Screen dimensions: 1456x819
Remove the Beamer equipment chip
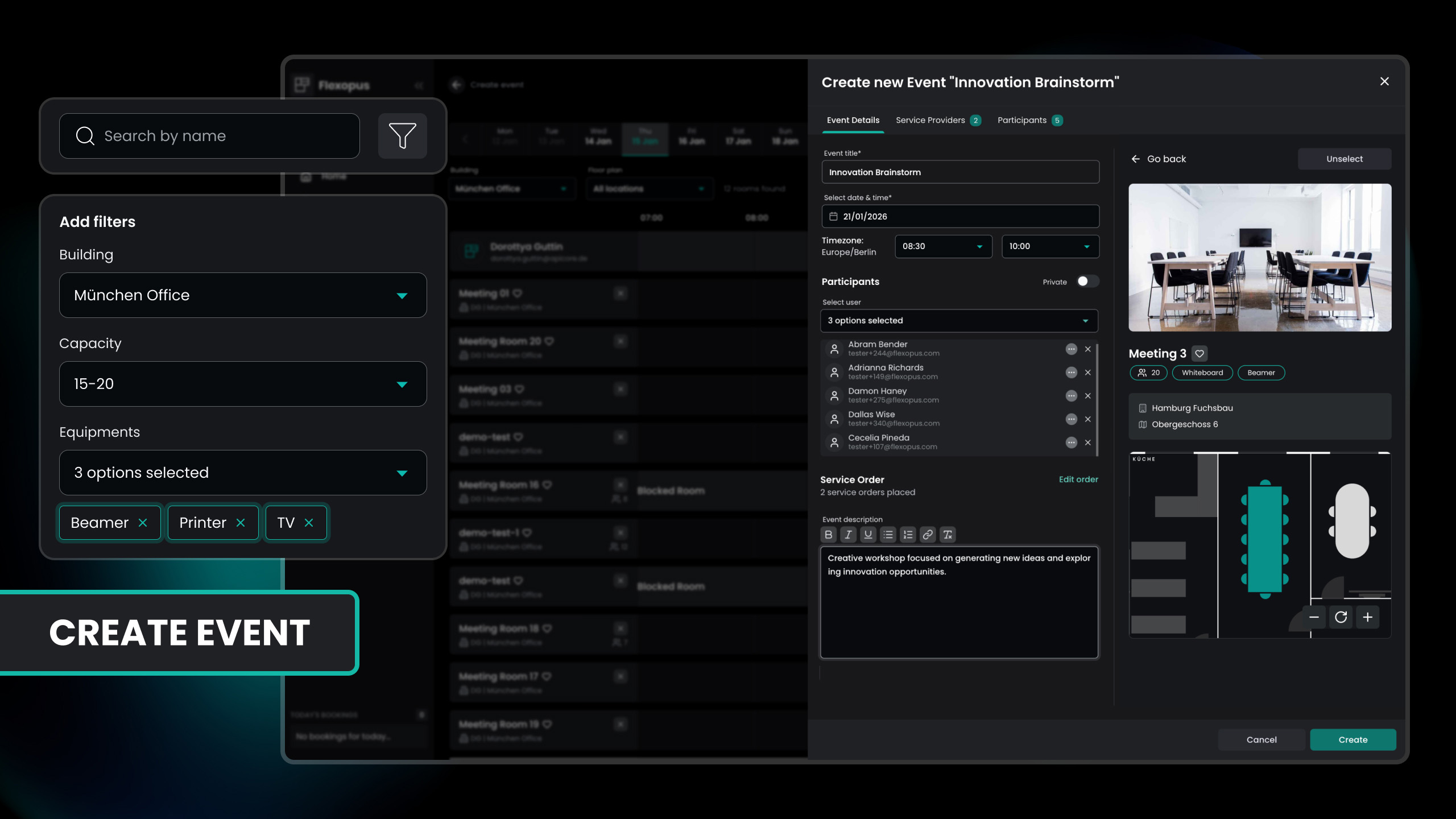(143, 523)
